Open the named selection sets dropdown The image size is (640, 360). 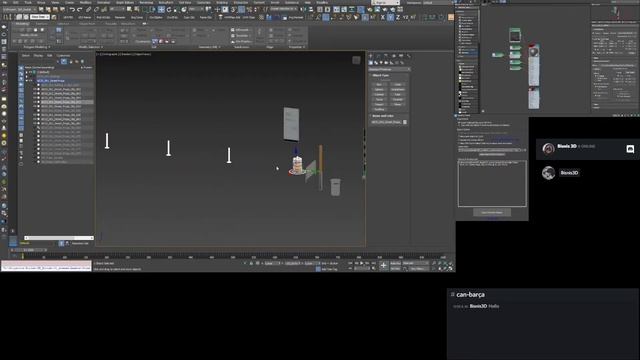[284, 9]
